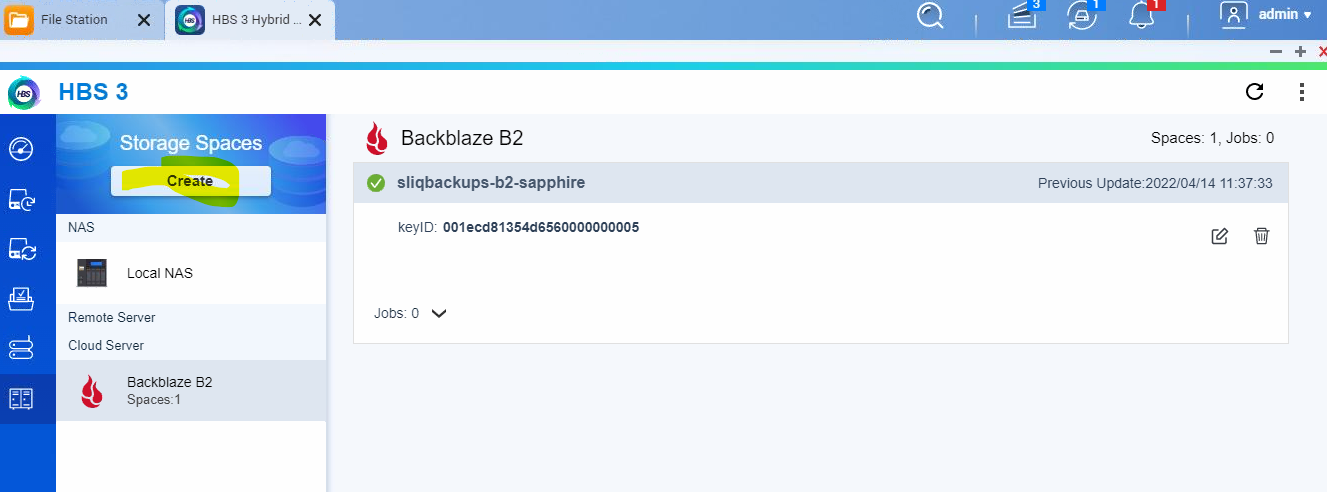The height and width of the screenshot is (492, 1327).
Task: Click the Remote Server section label
Action: [112, 317]
